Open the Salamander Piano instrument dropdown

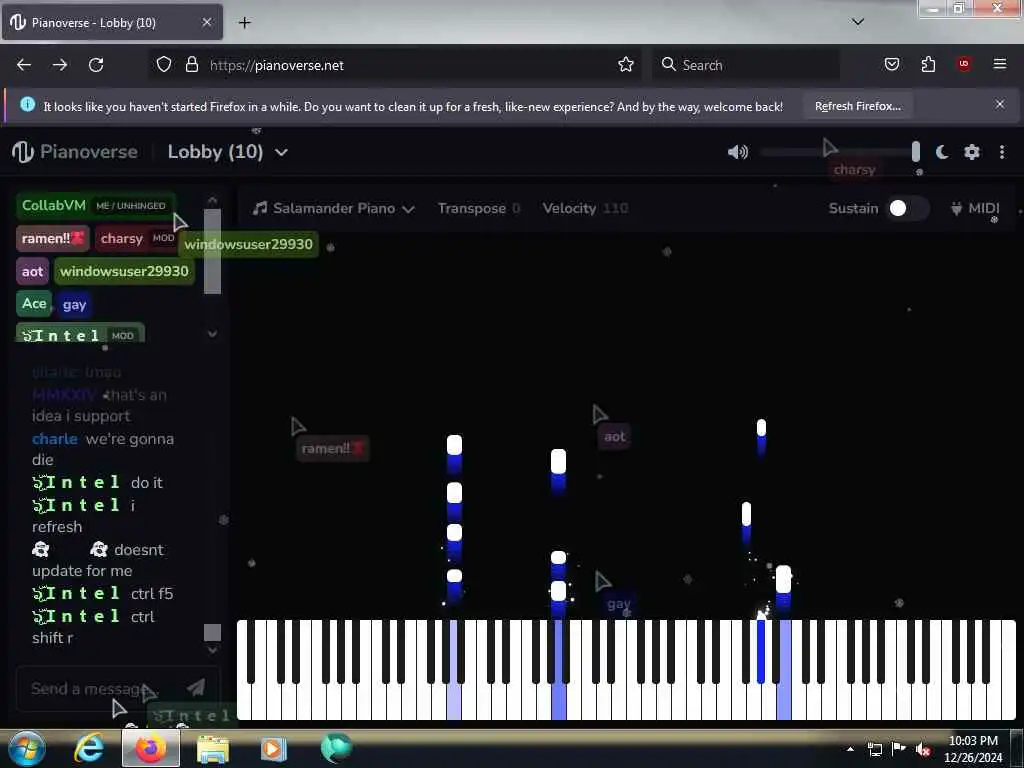(334, 208)
